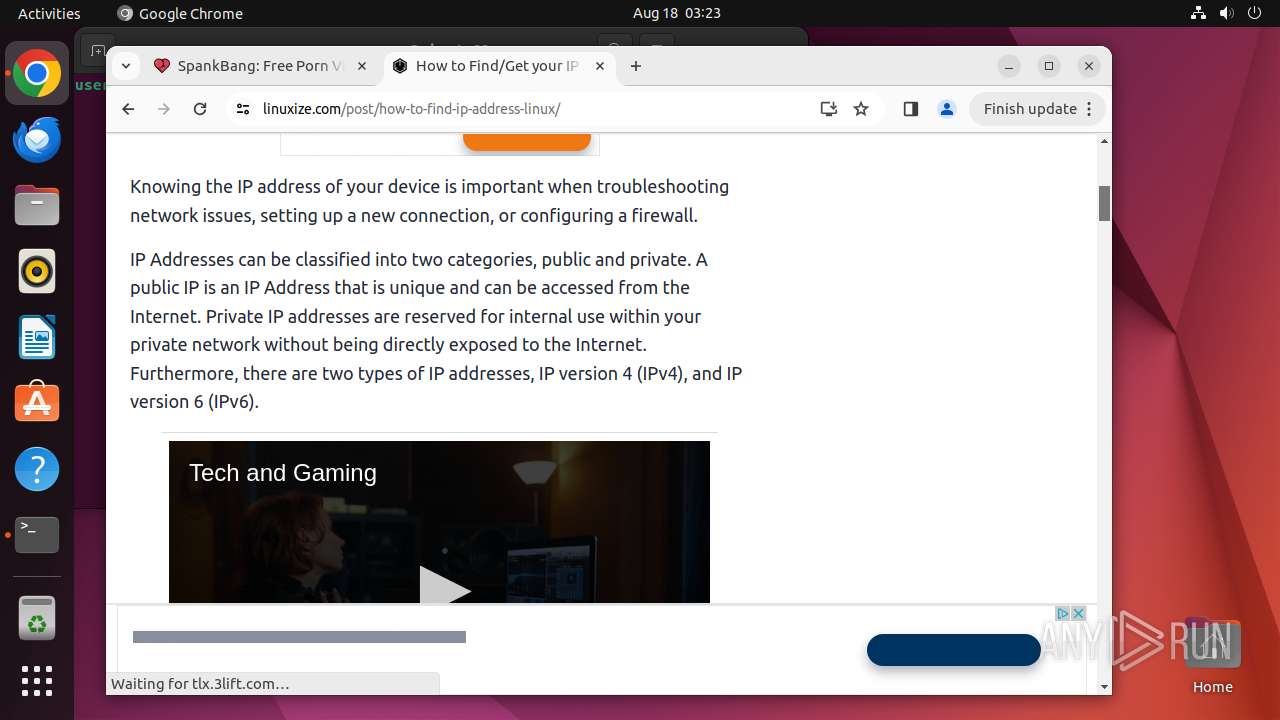
Task: Switch to the SpankBang browser tab
Action: click(x=260, y=66)
